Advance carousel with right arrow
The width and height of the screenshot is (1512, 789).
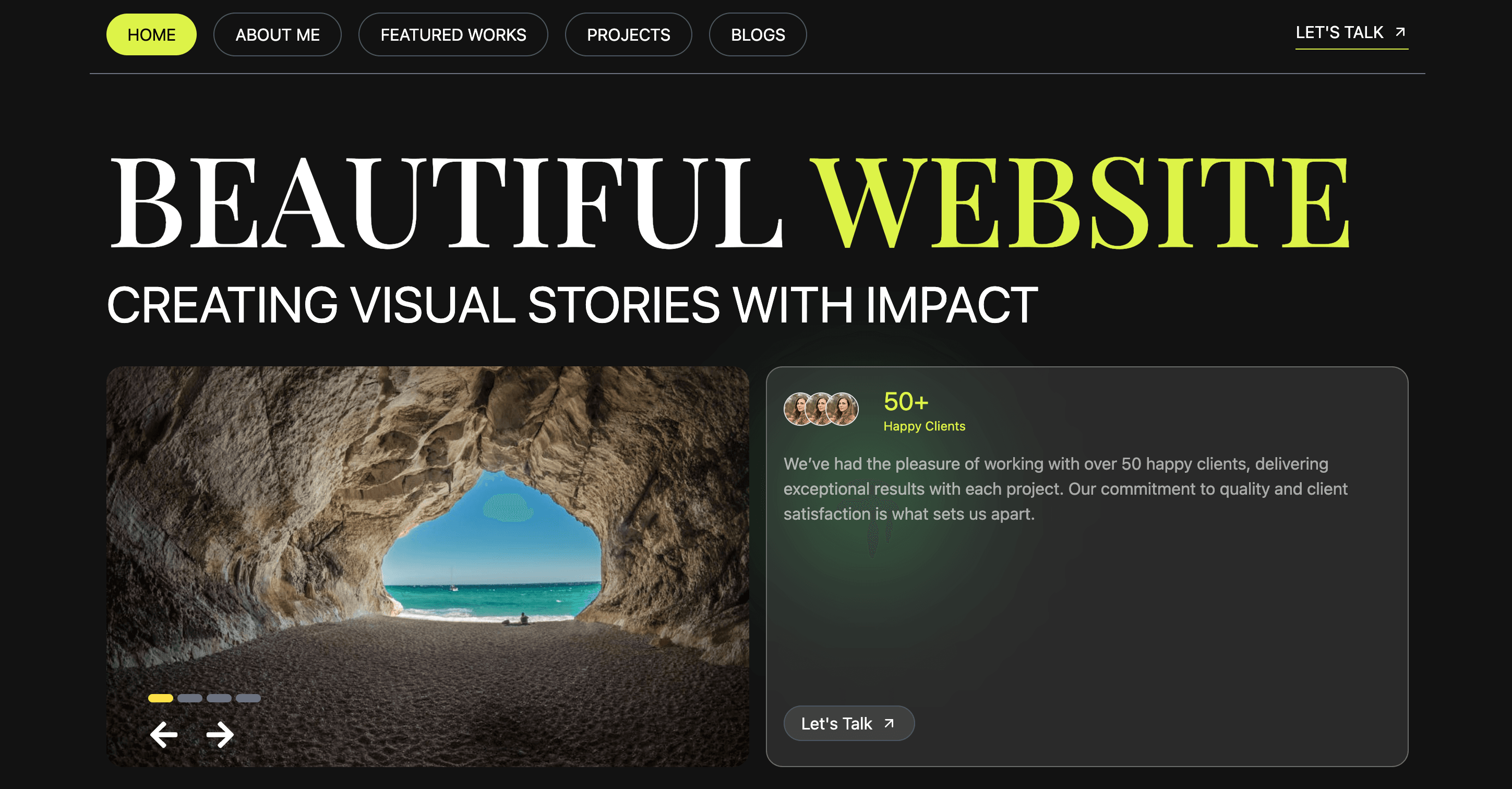220,735
